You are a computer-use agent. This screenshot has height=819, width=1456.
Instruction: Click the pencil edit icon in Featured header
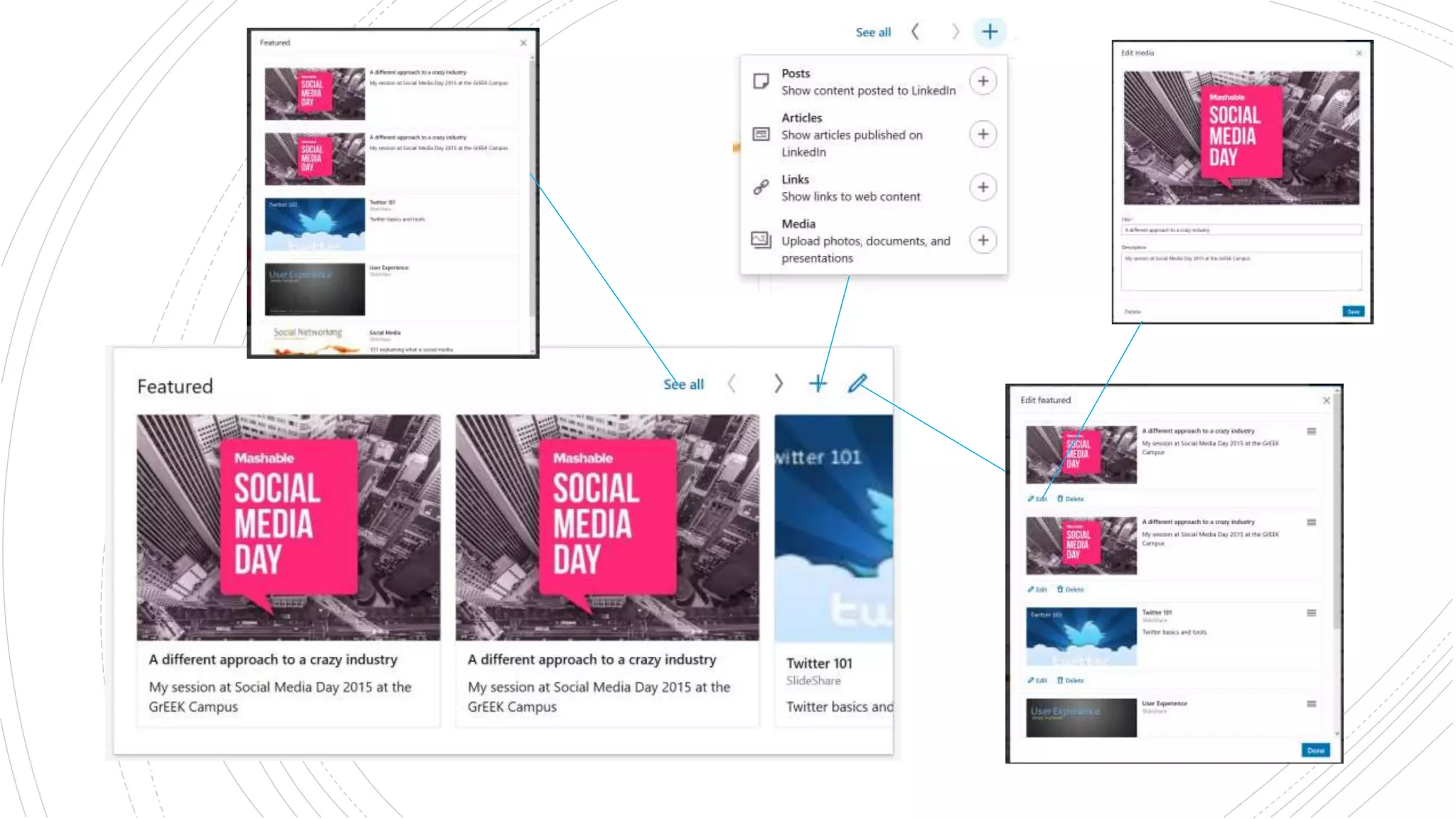click(857, 384)
